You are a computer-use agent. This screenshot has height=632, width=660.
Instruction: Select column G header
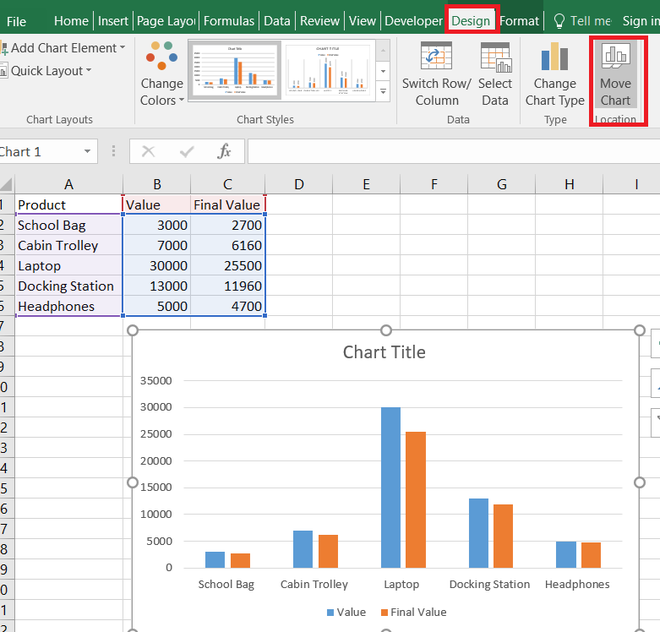tap(502, 184)
